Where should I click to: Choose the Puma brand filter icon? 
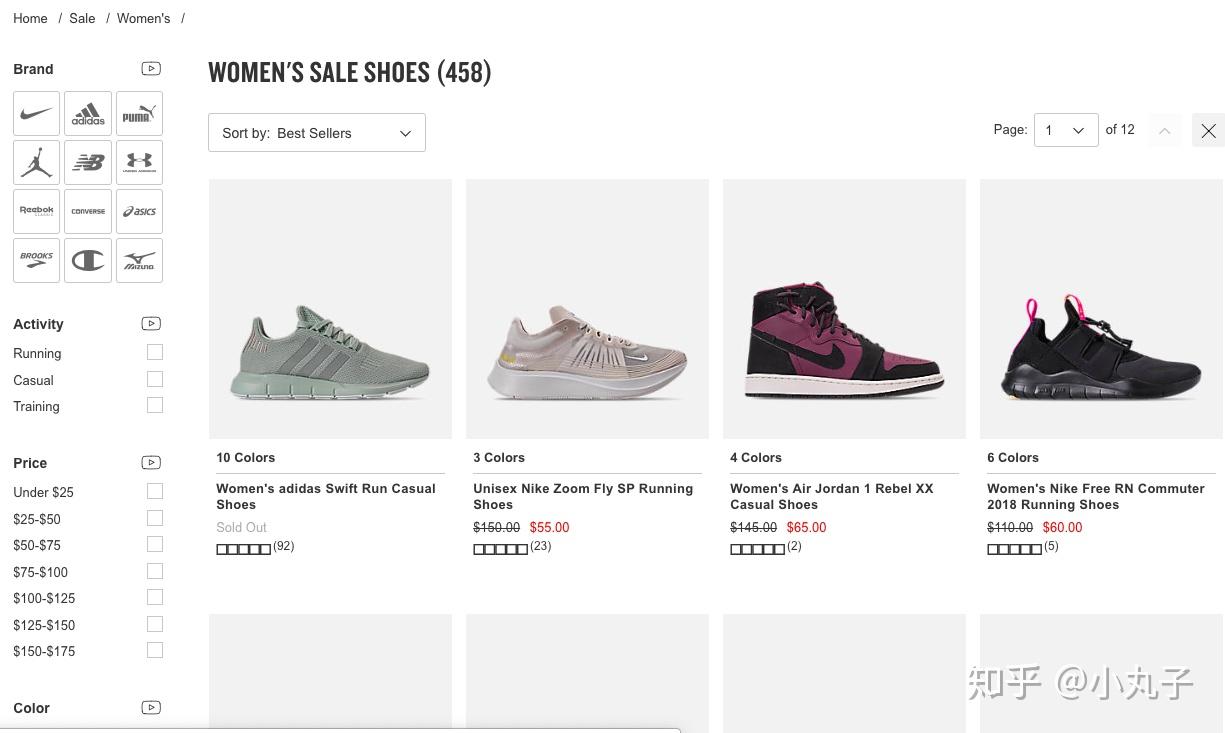point(139,114)
